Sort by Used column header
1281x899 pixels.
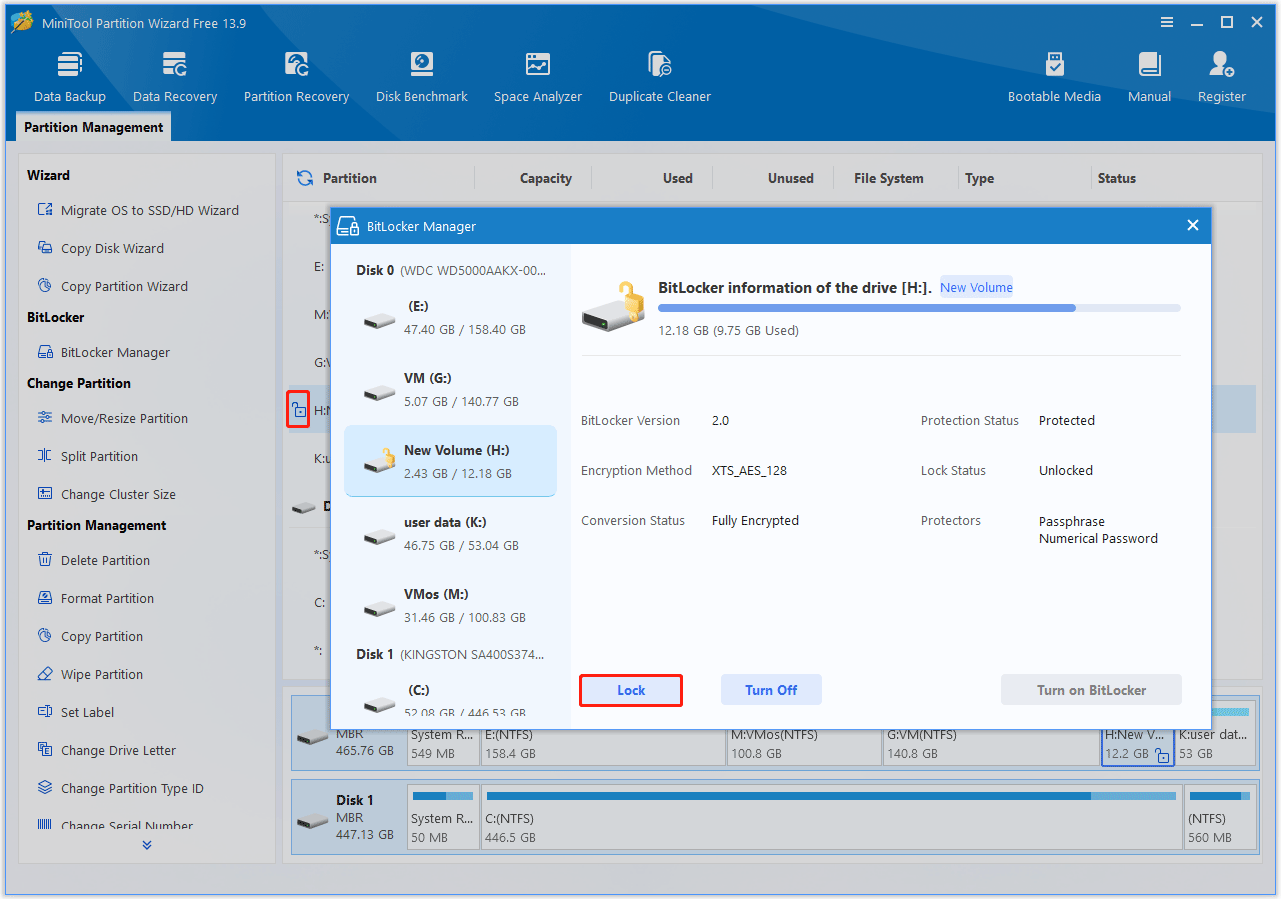click(677, 178)
